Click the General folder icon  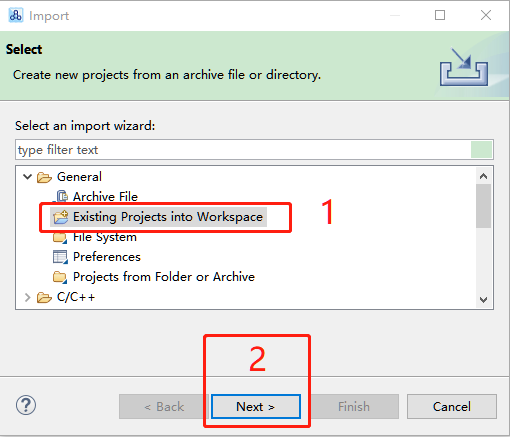pyautogui.click(x=44, y=177)
